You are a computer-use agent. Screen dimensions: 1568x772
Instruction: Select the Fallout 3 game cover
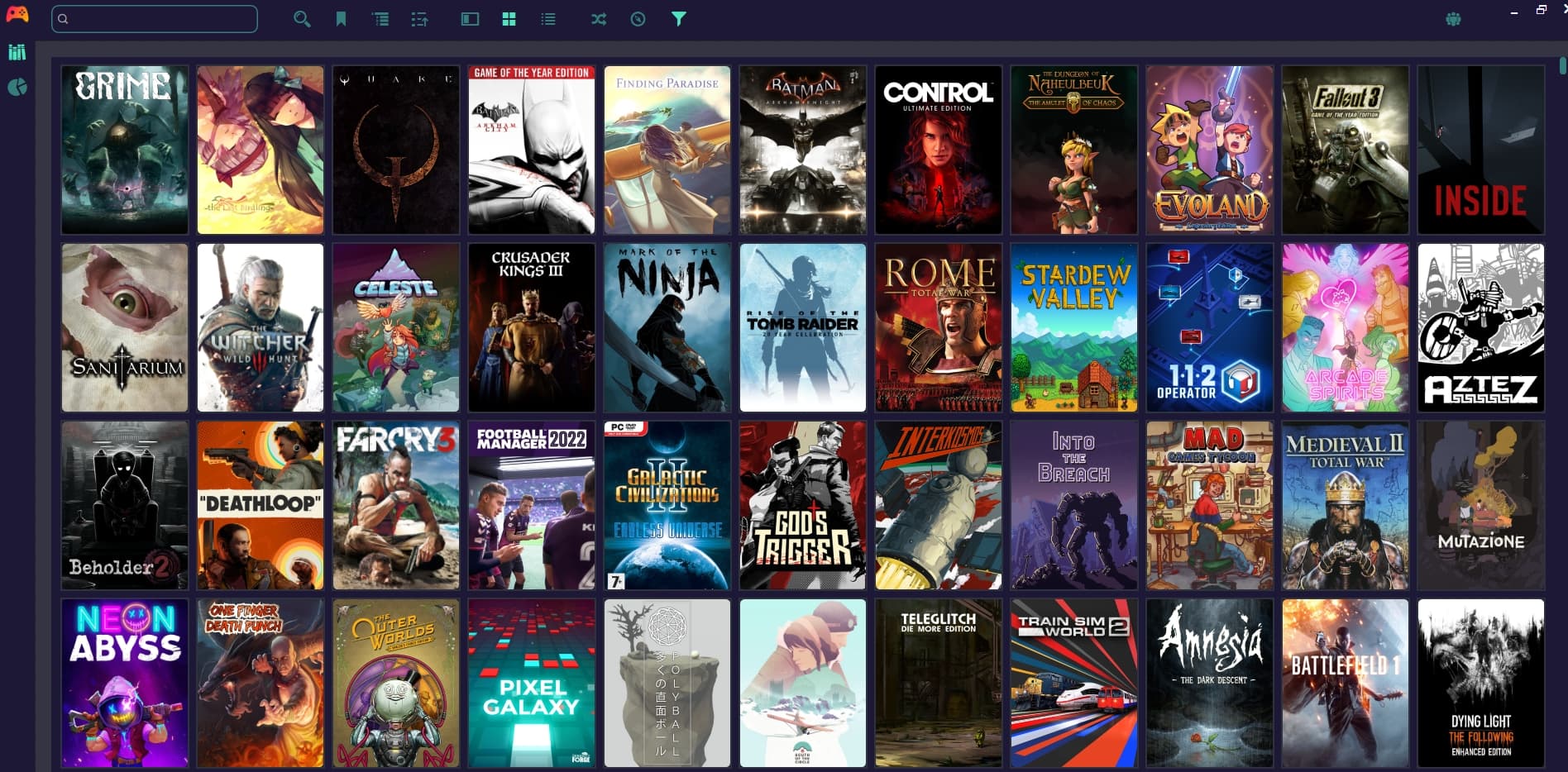[1345, 150]
